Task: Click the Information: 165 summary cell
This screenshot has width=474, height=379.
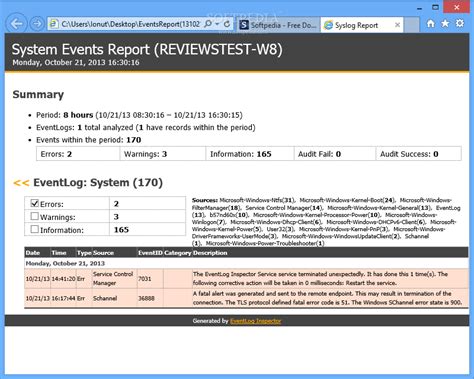Action: tap(250, 154)
